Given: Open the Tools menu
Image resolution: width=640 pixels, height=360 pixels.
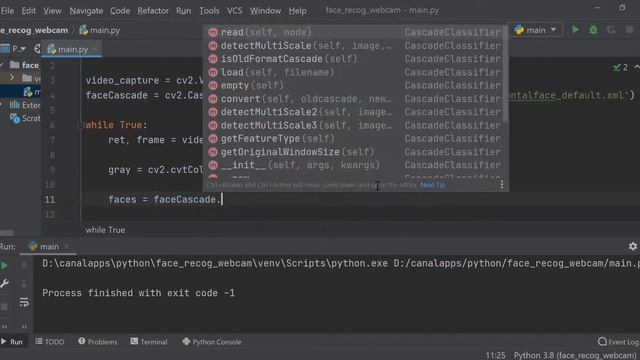Looking at the screenshot, I should [x=209, y=11].
